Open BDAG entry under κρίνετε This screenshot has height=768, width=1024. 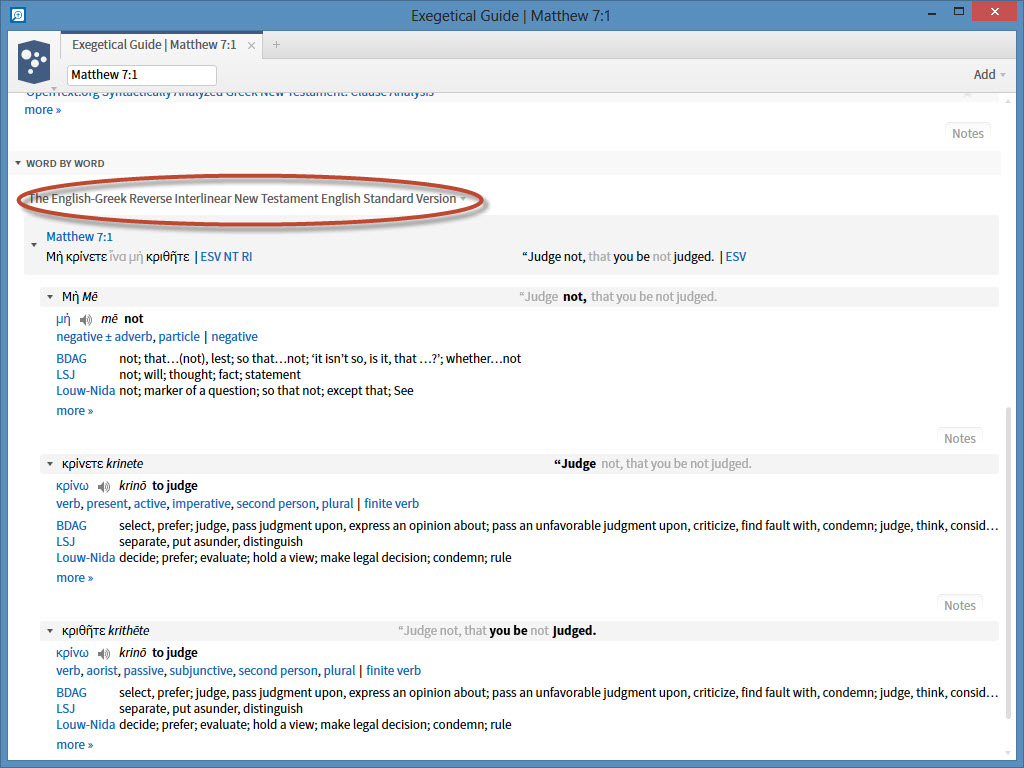tap(71, 526)
